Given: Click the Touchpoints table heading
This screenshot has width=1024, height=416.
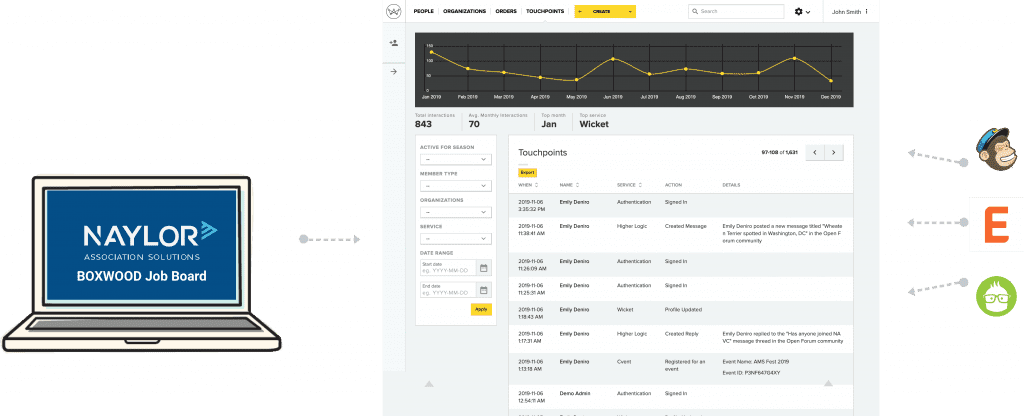Looking at the screenshot, I should pyautogui.click(x=543, y=152).
